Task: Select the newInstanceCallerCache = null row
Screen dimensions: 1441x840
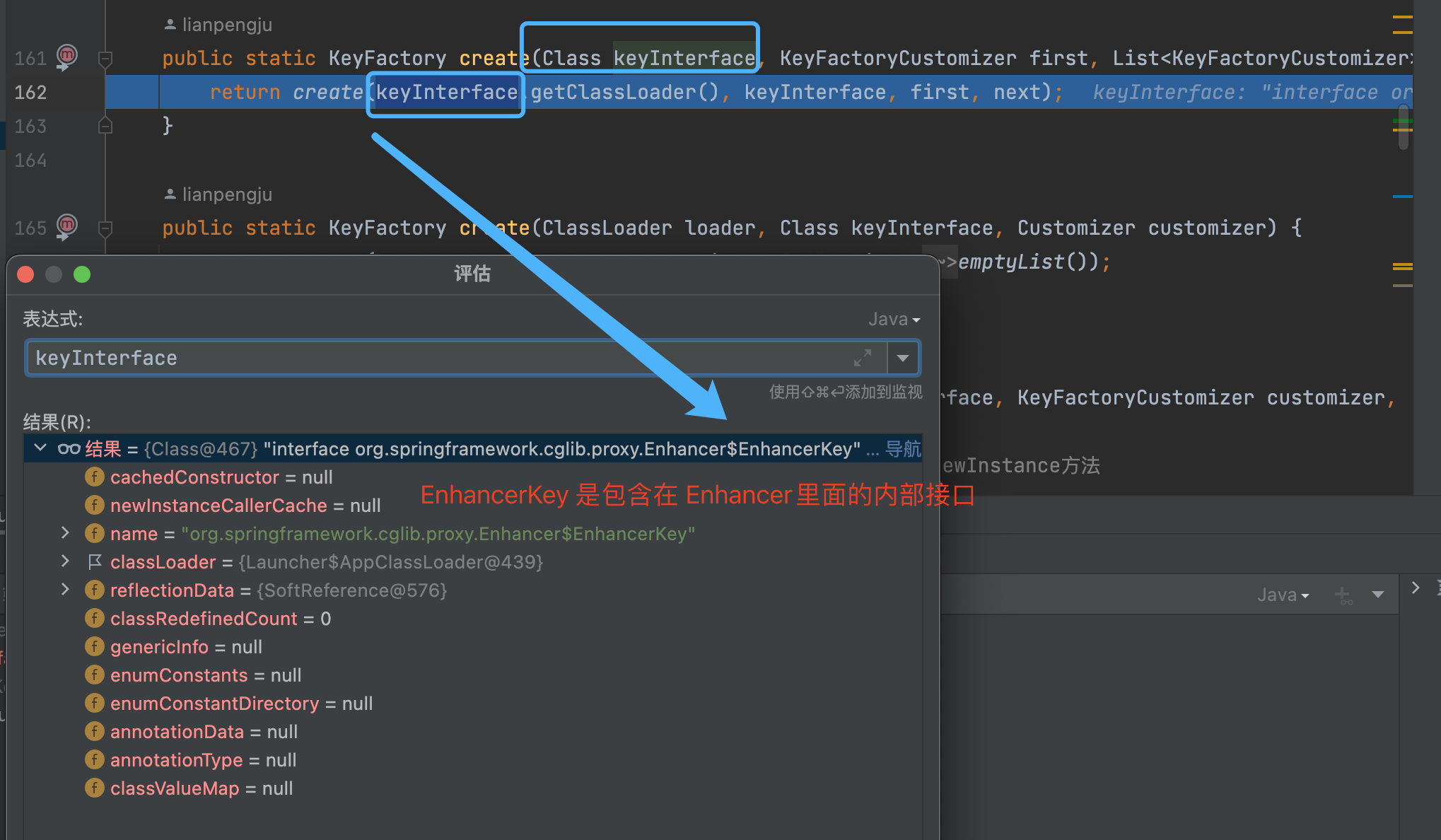Action: (473, 506)
